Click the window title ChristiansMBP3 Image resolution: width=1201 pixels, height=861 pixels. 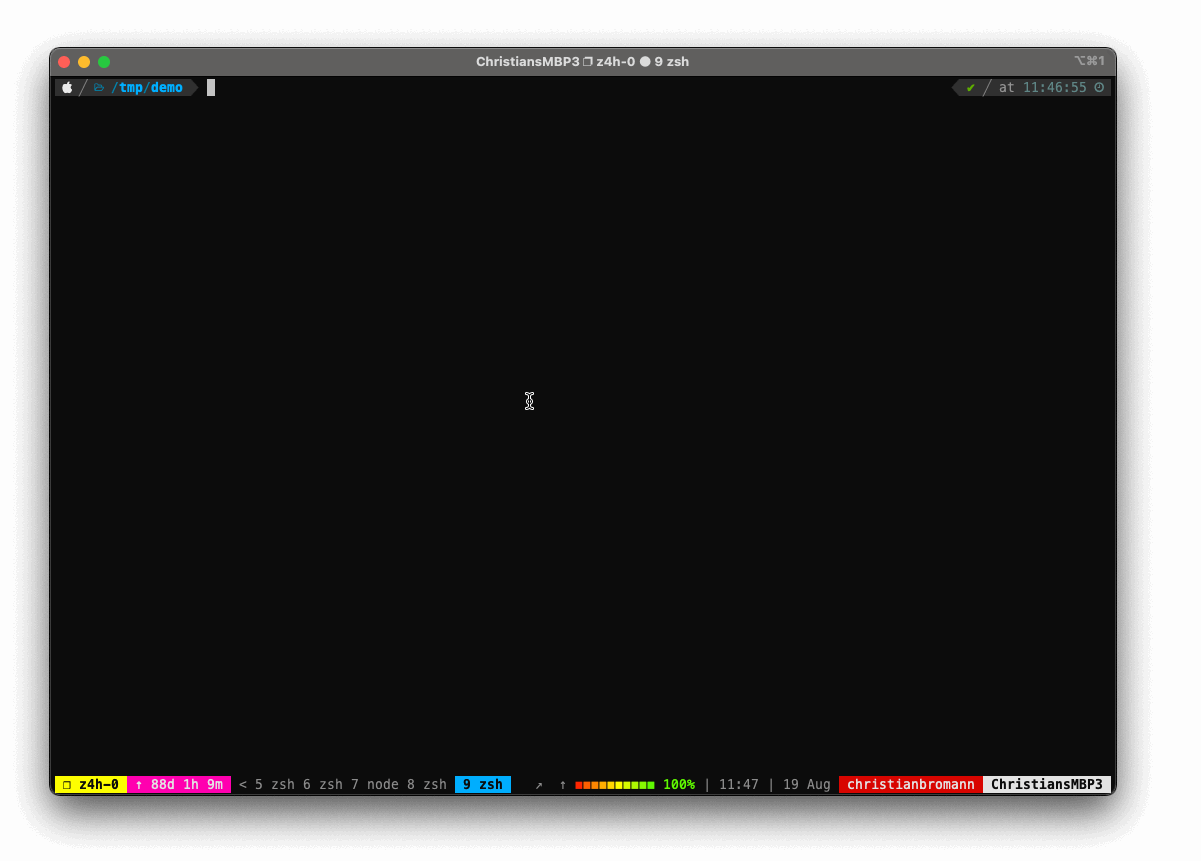point(528,62)
